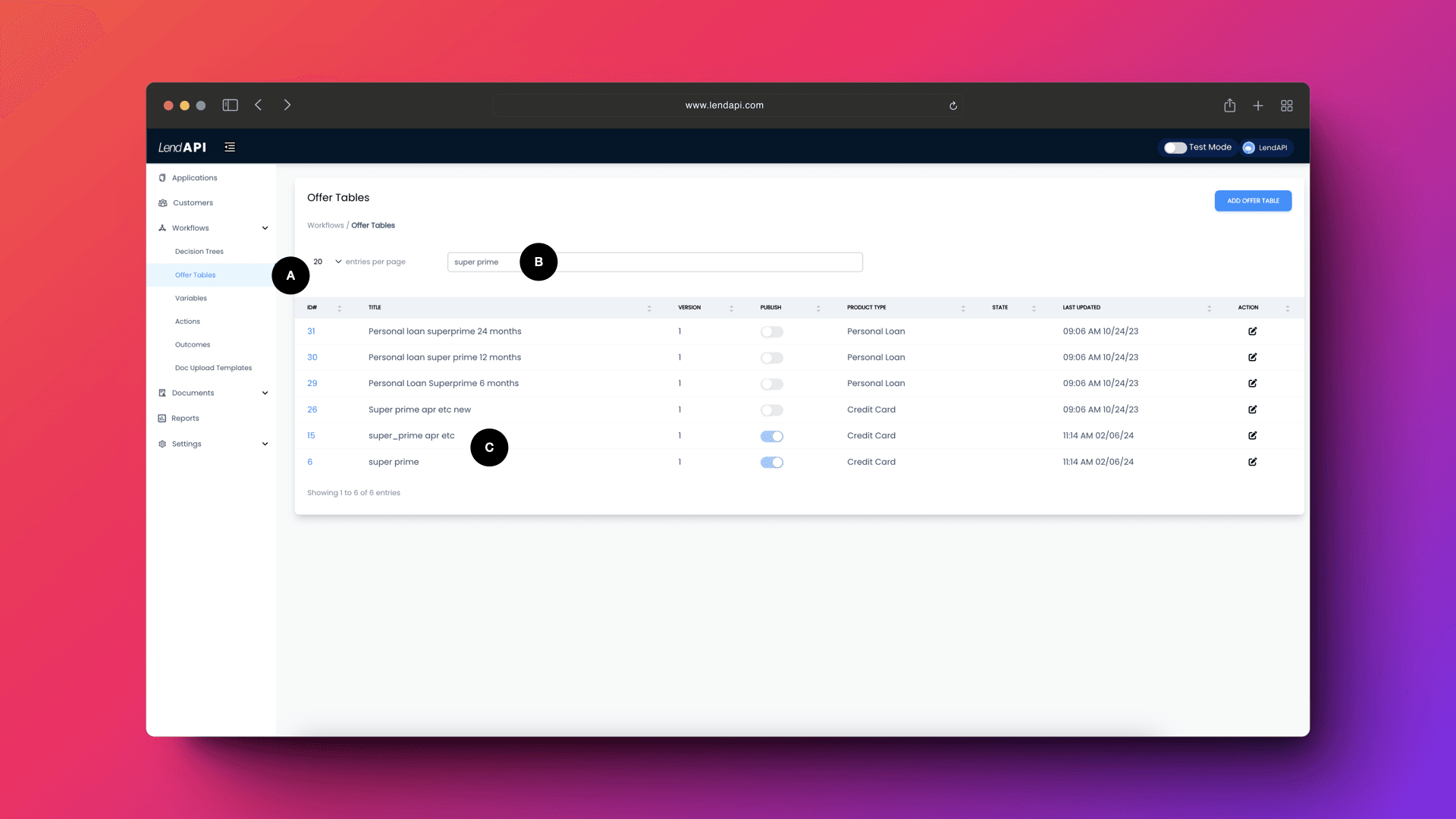Click the Settings sidebar icon

point(162,443)
